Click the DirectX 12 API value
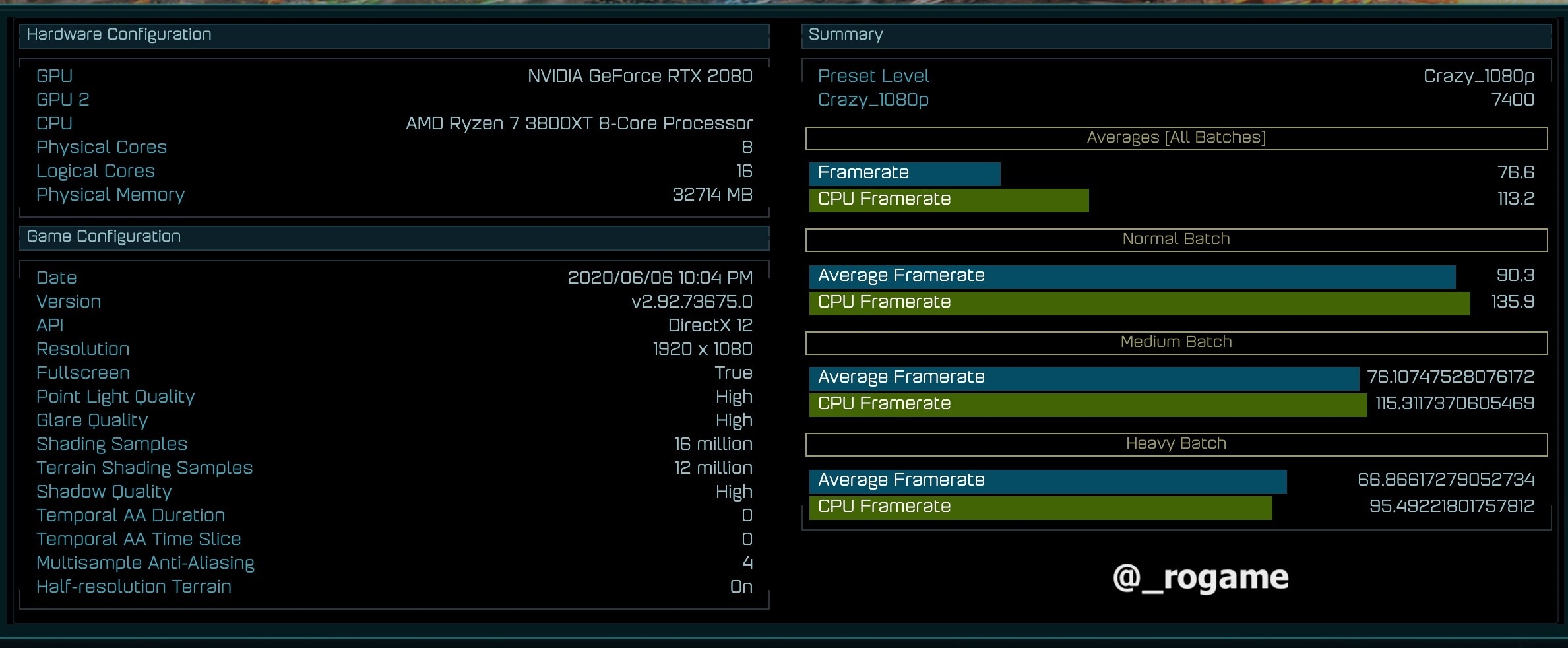This screenshot has height=648, width=1568. pyautogui.click(x=710, y=326)
